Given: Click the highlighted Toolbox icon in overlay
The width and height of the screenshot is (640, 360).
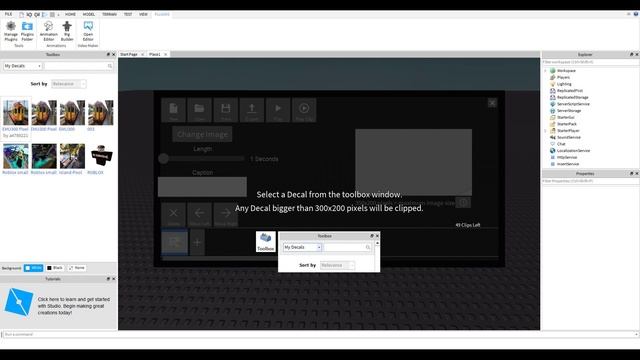Looking at the screenshot, I should click(266, 241).
